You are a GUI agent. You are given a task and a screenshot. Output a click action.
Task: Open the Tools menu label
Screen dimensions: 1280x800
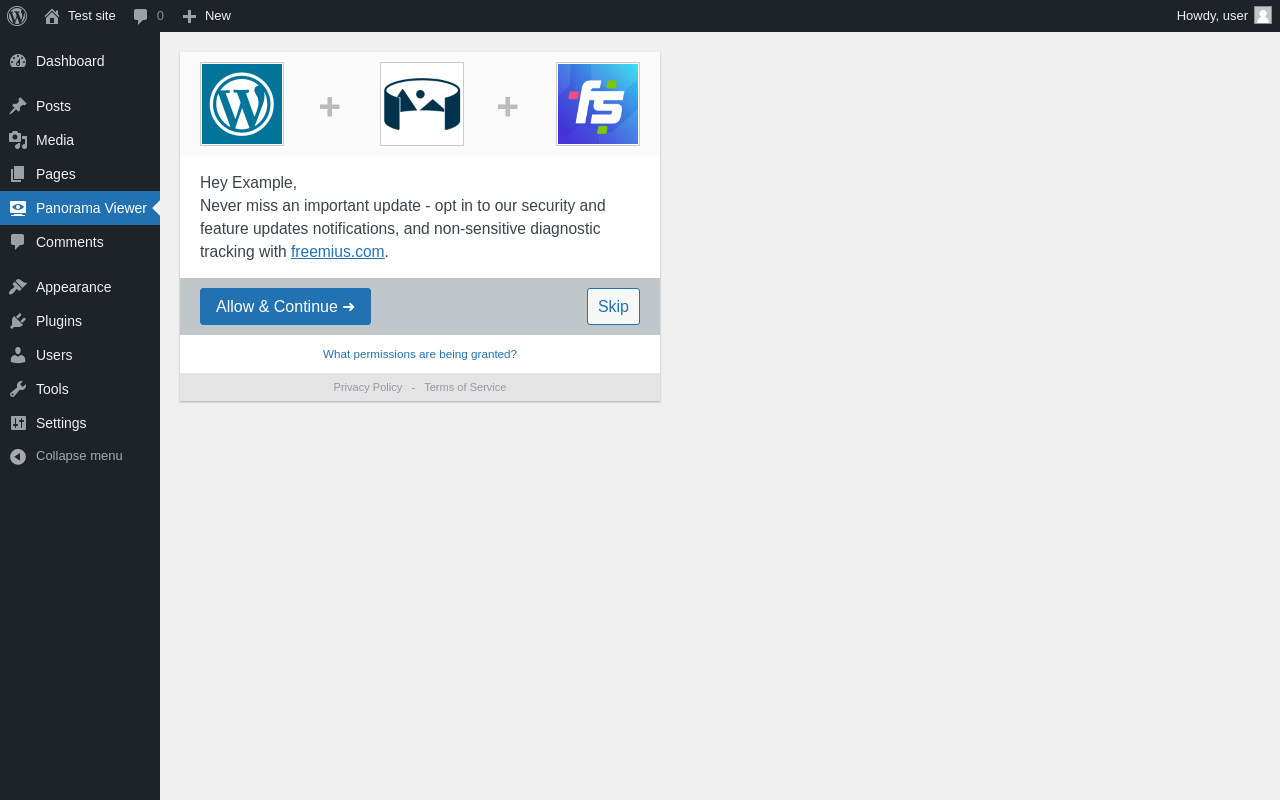click(52, 389)
